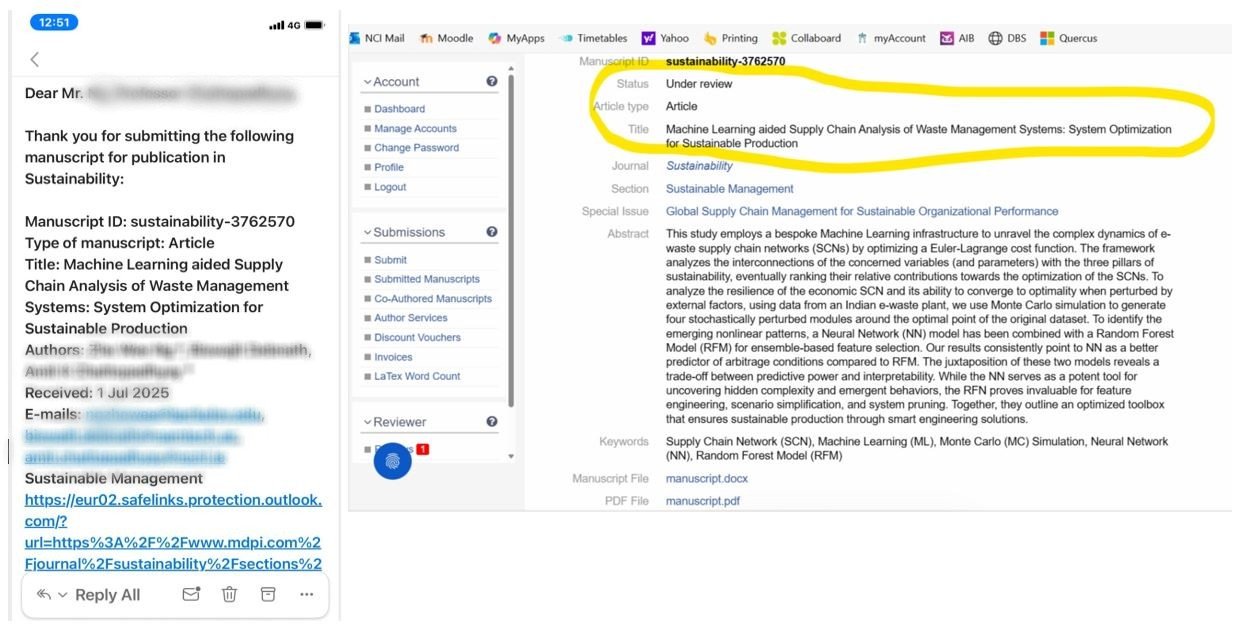The height and width of the screenshot is (635, 1243).
Task: Collapse the Submissions section
Action: coord(403,232)
